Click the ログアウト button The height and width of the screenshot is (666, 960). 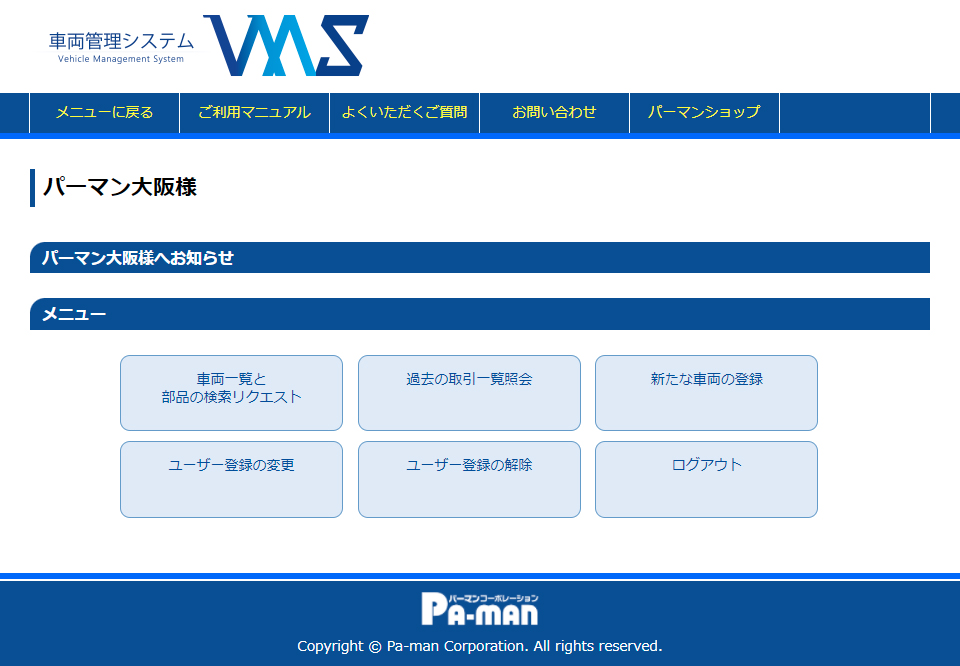[x=706, y=479]
